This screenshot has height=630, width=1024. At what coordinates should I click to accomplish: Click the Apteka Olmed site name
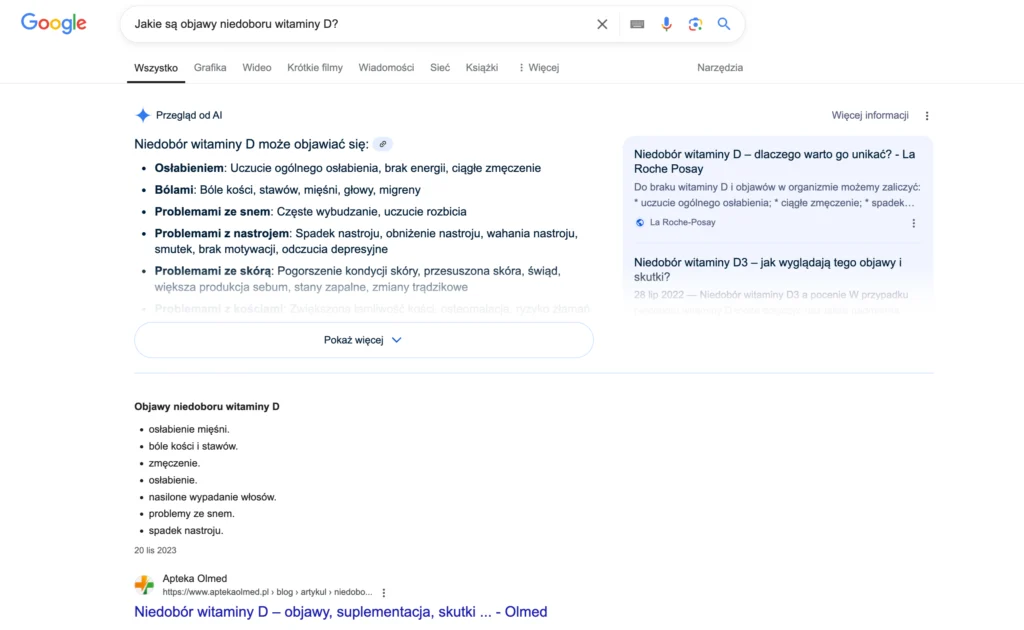click(x=195, y=578)
